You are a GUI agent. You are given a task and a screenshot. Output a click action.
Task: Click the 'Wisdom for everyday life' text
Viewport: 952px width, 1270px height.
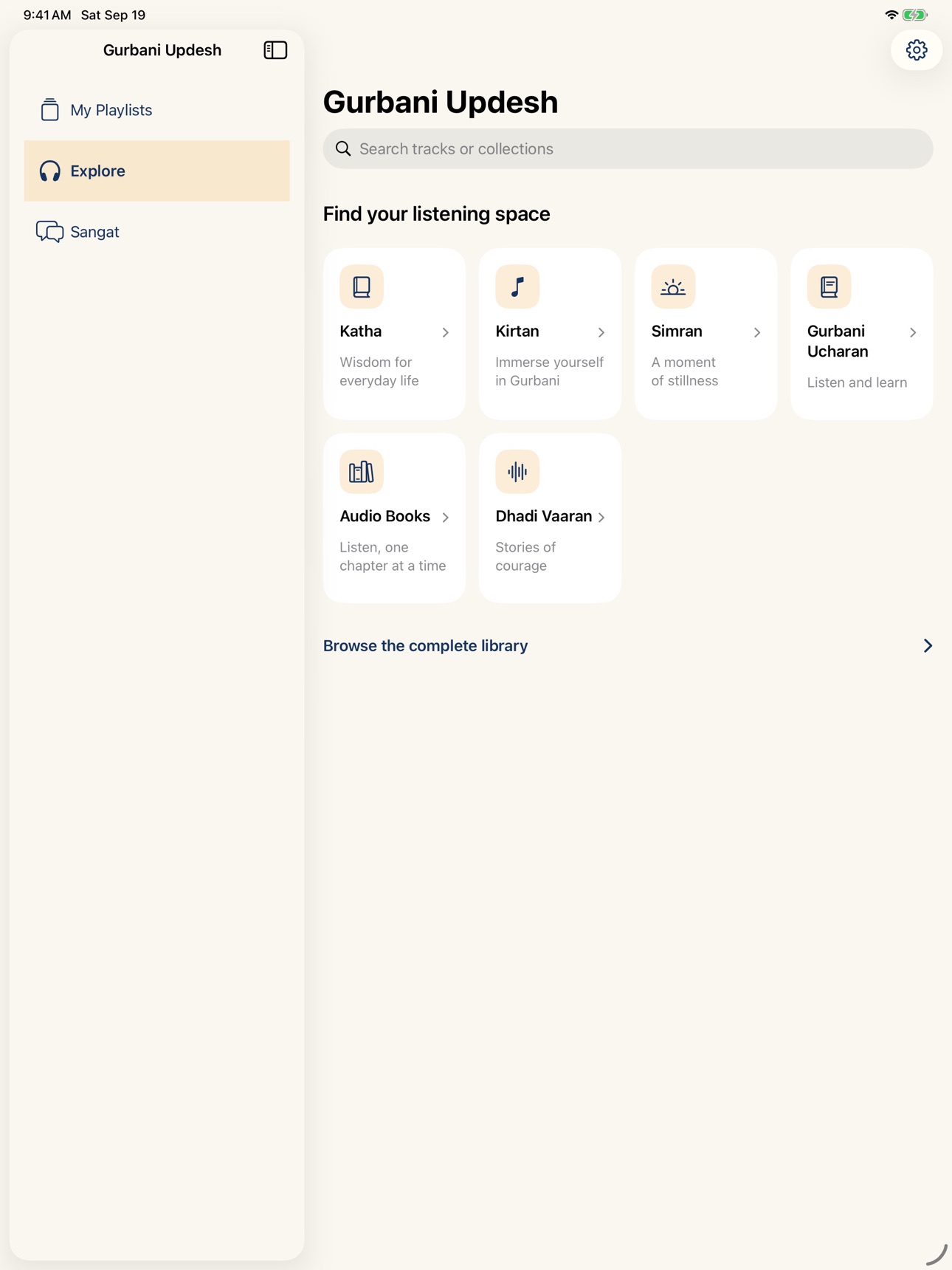(x=379, y=371)
